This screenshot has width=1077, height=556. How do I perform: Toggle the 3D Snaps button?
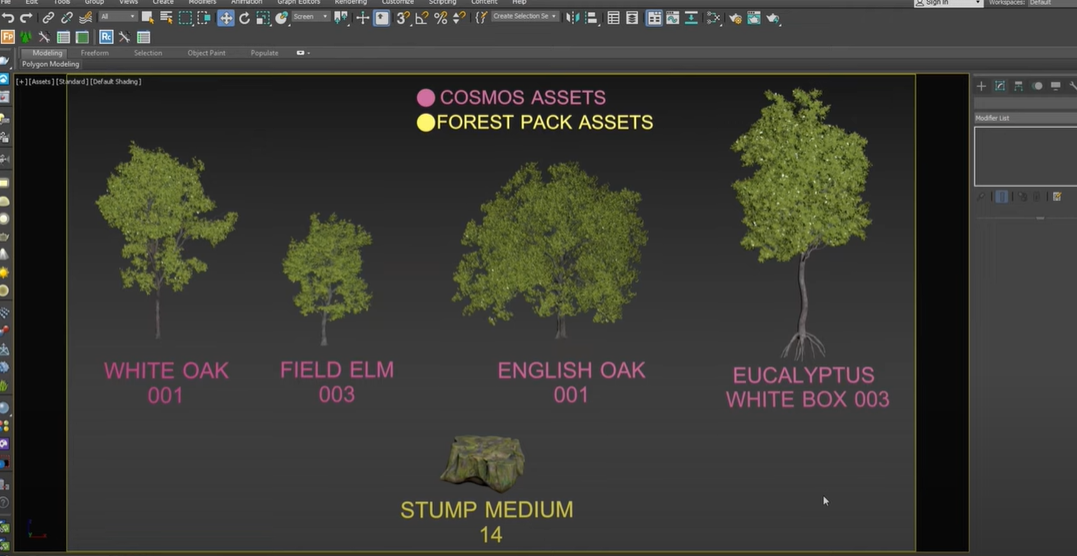[x=402, y=18]
